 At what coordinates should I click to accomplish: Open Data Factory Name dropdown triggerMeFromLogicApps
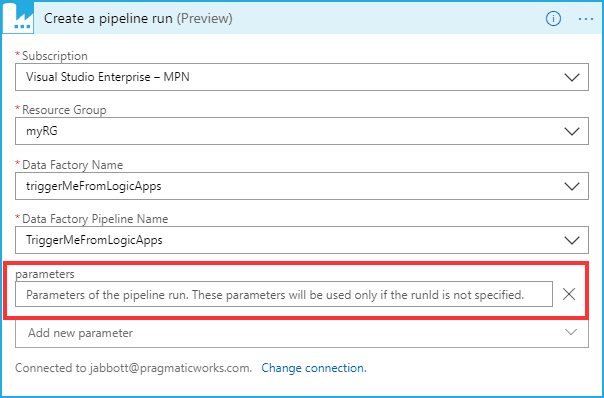pyautogui.click(x=302, y=186)
